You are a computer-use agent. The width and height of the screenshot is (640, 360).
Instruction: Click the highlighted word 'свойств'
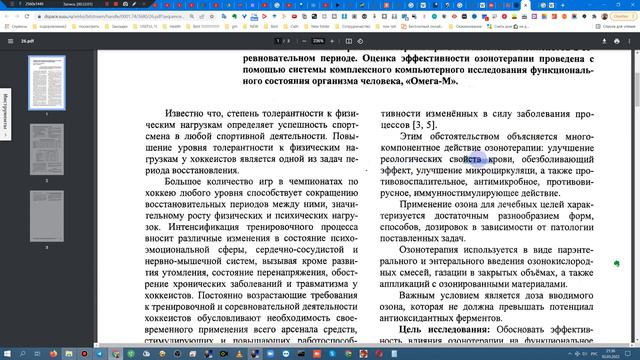466,159
